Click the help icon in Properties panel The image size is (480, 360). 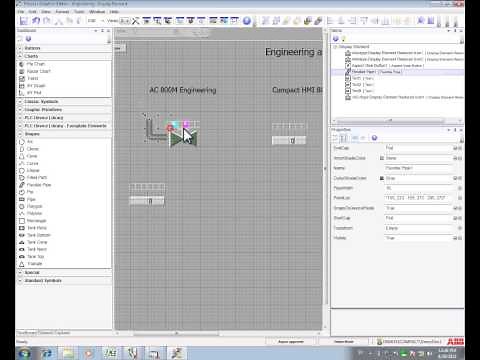[374, 138]
